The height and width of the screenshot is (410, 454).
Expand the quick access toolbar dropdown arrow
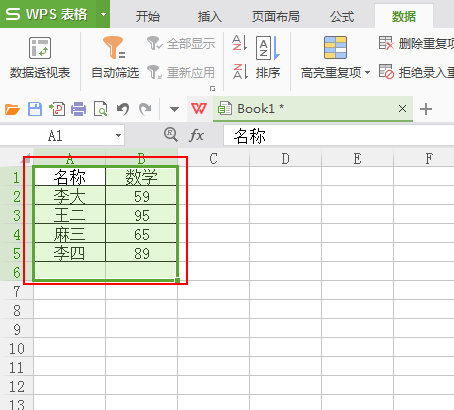click(x=174, y=109)
